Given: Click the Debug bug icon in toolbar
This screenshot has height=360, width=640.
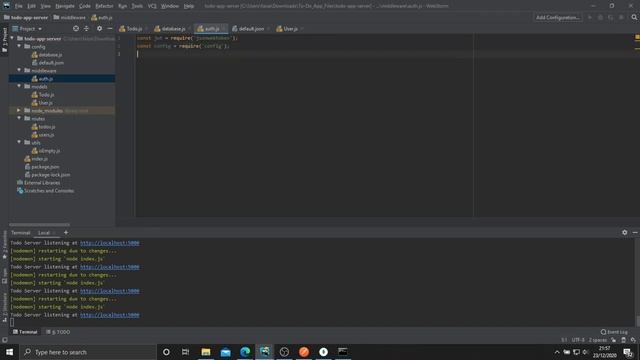Looking at the screenshot, I should (600, 18).
